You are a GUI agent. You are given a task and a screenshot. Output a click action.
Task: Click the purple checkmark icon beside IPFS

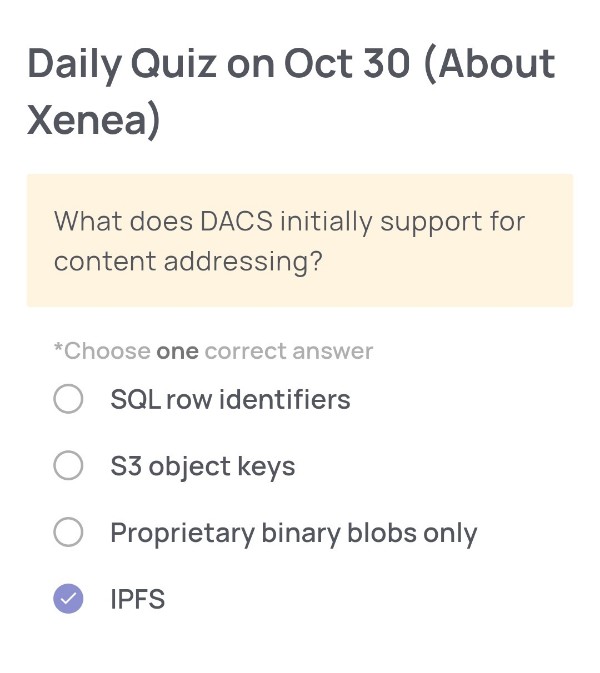click(68, 599)
